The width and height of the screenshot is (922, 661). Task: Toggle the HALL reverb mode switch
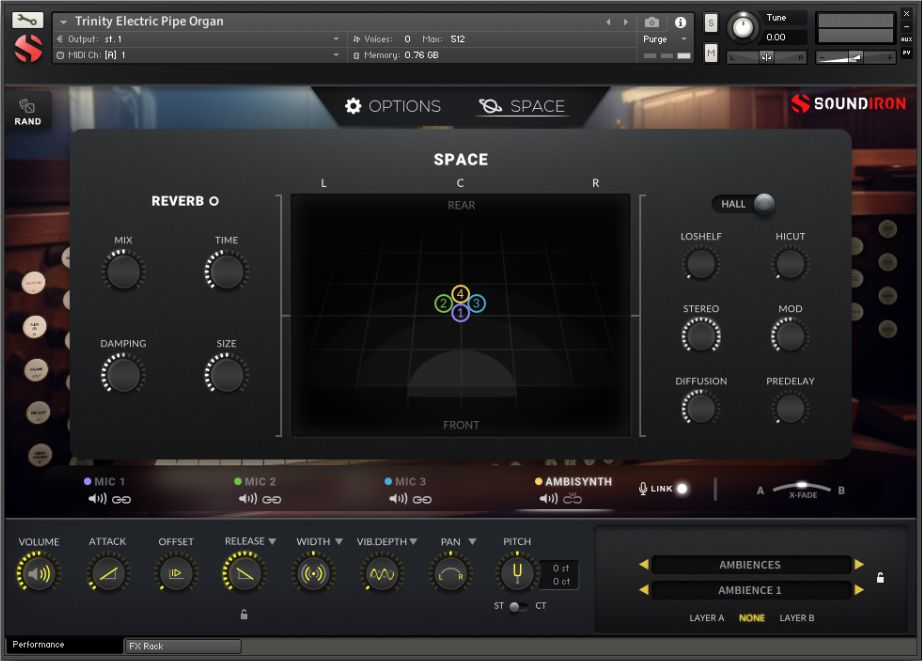(x=743, y=204)
